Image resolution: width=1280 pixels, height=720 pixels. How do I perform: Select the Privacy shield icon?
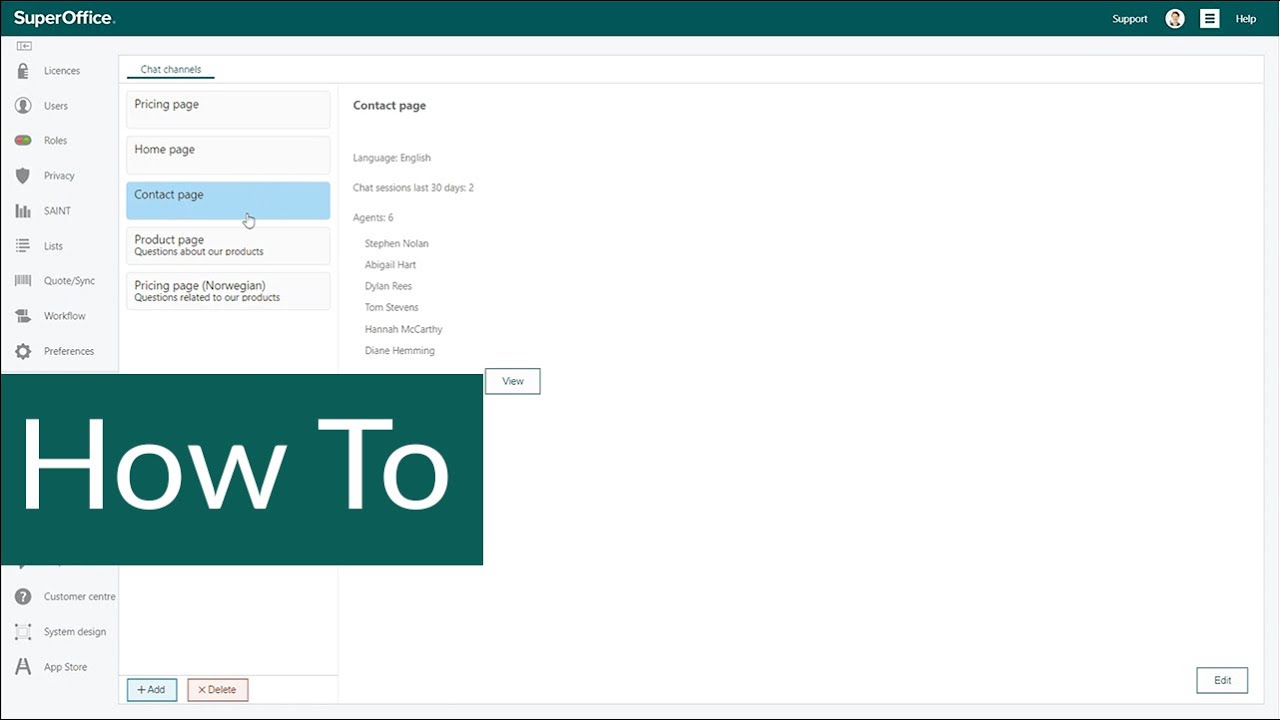point(23,176)
